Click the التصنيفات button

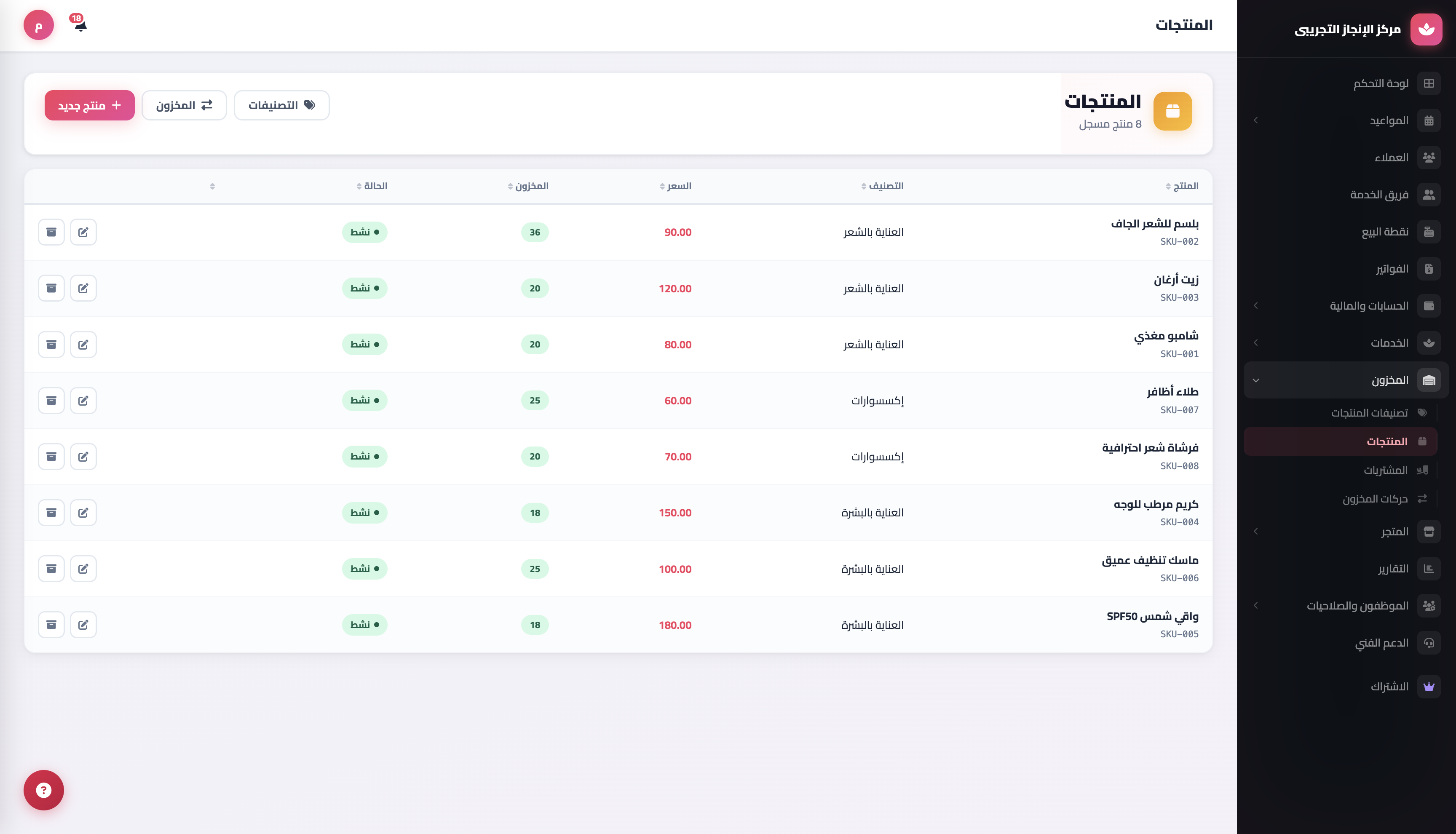281,105
